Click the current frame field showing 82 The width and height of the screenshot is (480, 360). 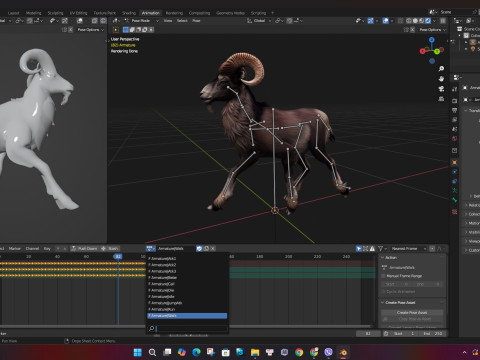point(368,334)
